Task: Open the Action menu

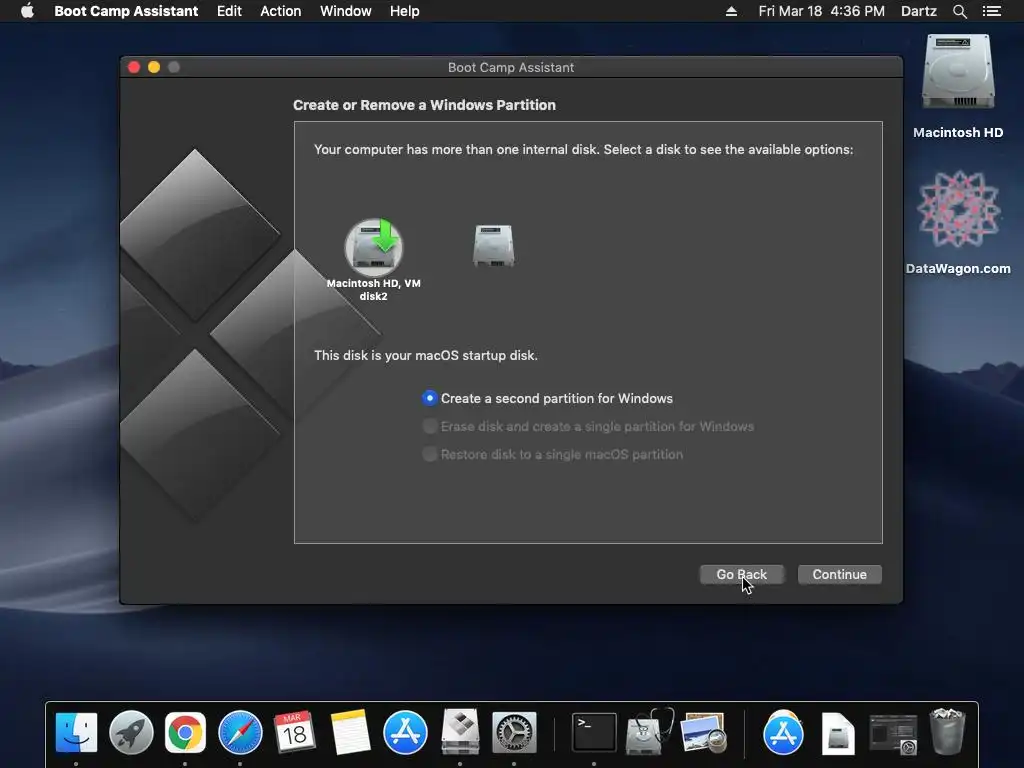Action: (281, 11)
